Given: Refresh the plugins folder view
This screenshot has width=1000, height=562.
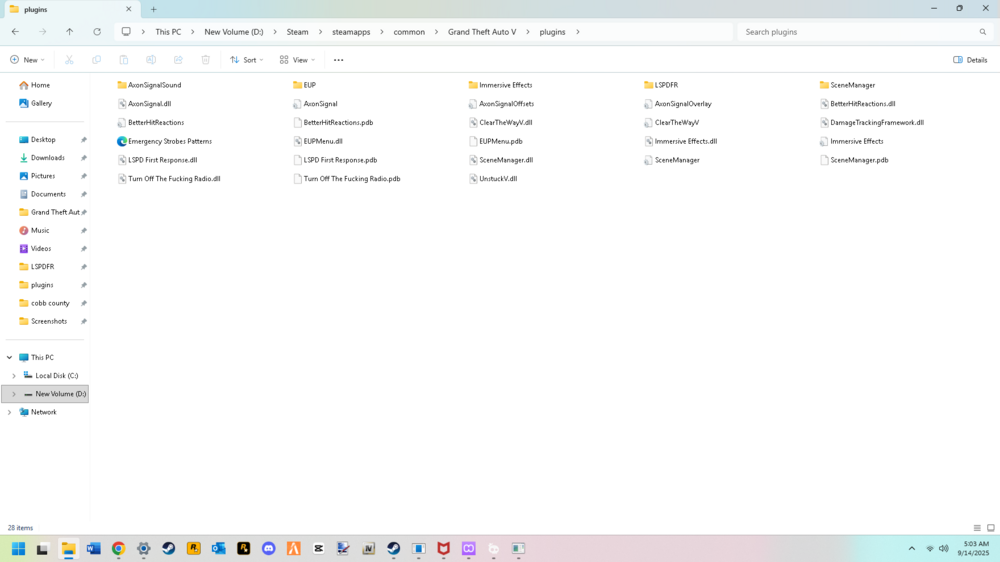Looking at the screenshot, I should tap(97, 32).
